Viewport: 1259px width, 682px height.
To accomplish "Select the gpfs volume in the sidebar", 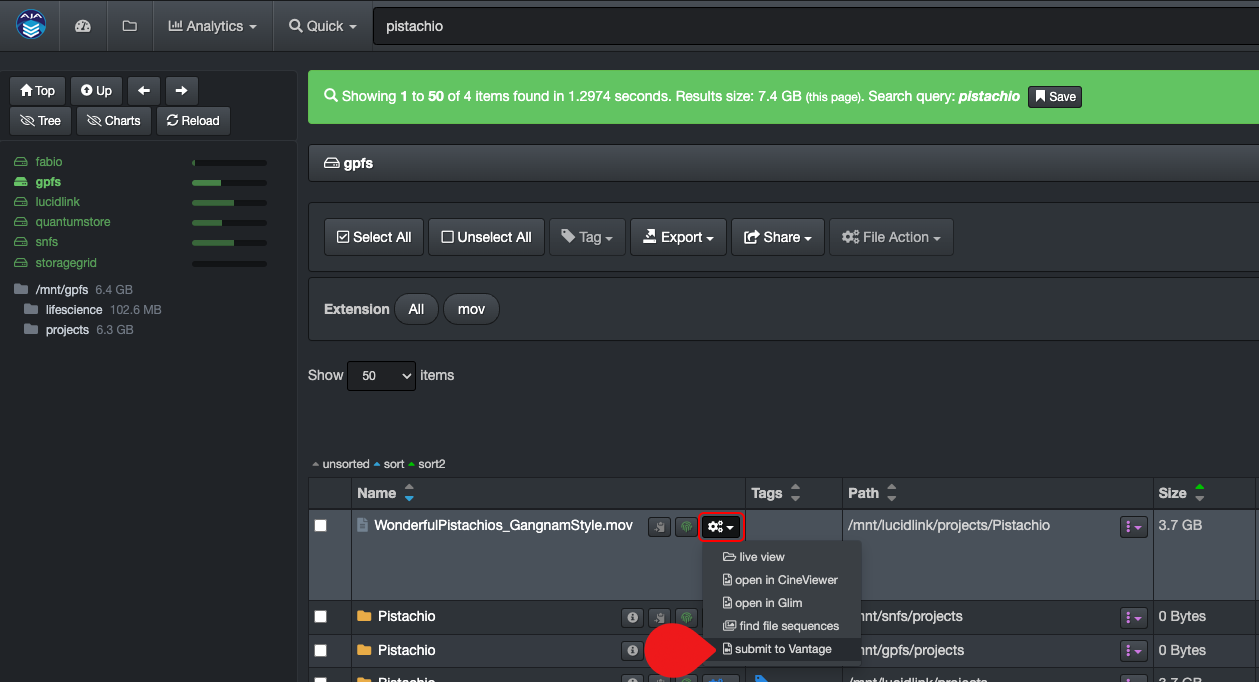I will coord(47,181).
